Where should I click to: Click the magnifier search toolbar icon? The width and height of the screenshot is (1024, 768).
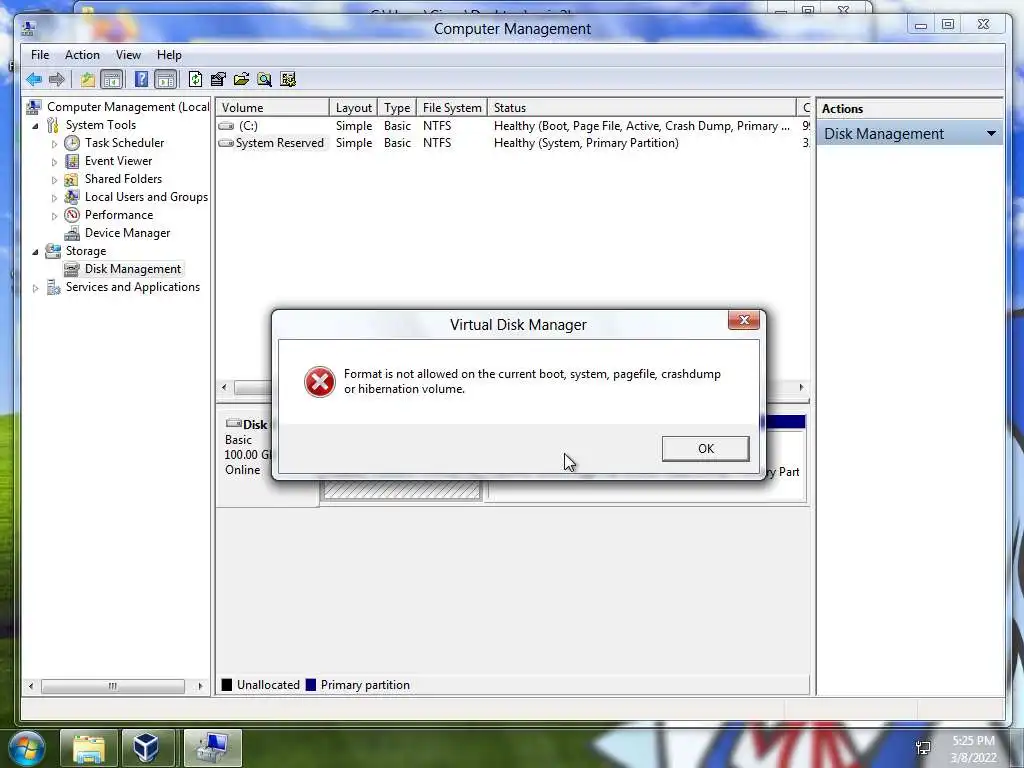264,80
